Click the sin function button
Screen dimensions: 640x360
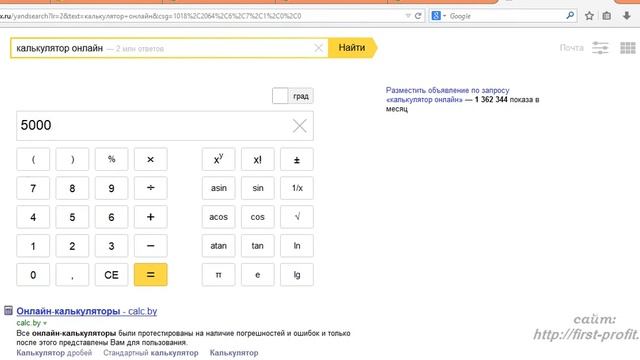pyautogui.click(x=258, y=188)
